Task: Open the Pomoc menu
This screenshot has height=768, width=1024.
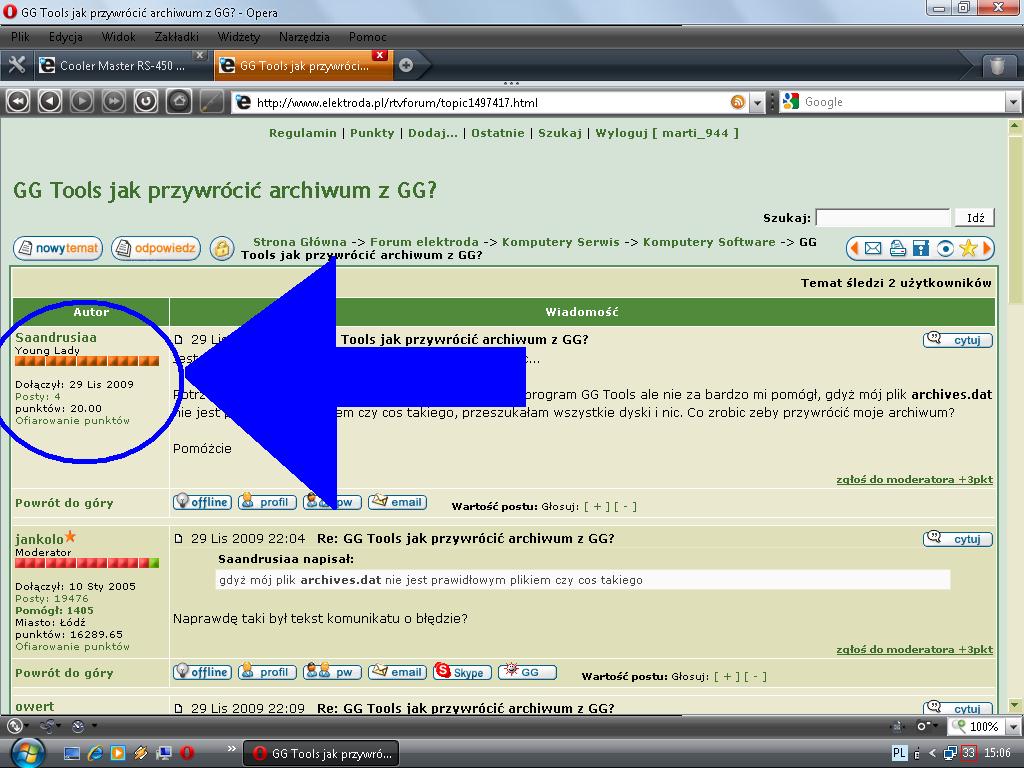Action: click(367, 37)
